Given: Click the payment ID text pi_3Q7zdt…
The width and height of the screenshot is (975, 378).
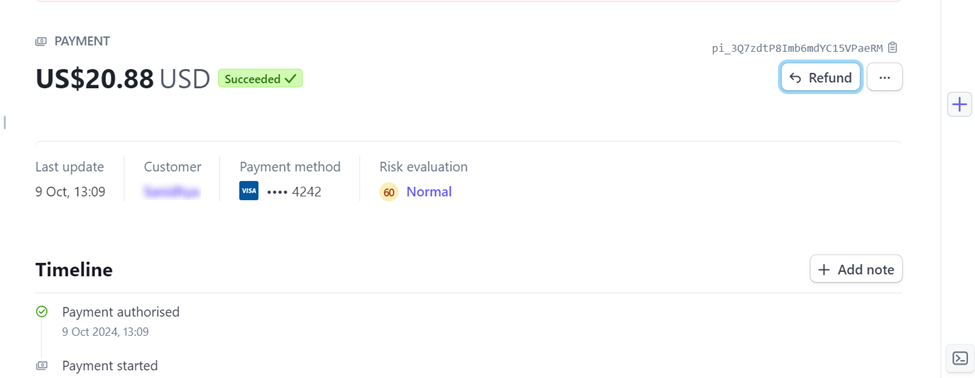Looking at the screenshot, I should click(798, 48).
